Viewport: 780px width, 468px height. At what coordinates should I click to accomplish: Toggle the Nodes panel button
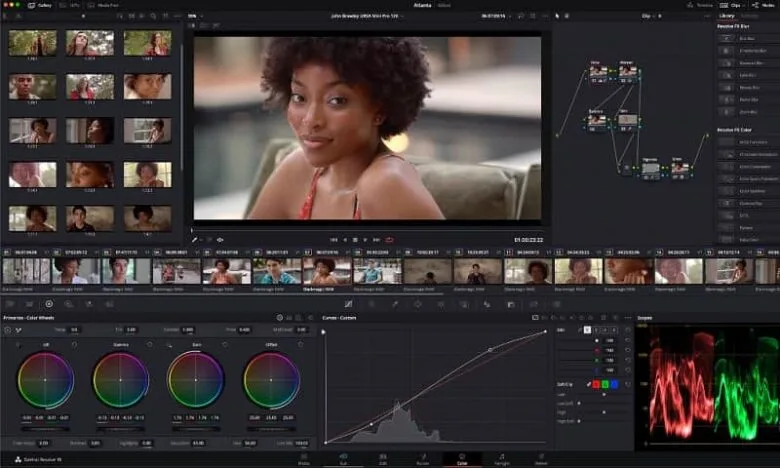763,5
